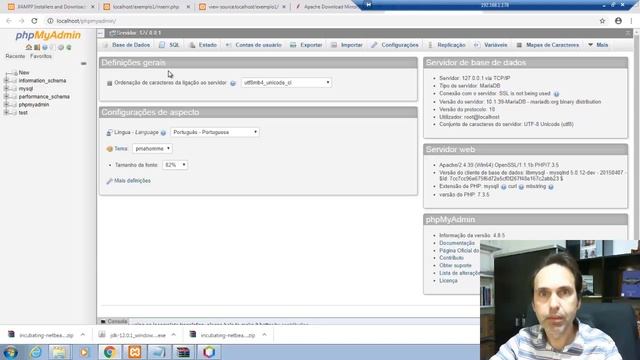Expand the phpmyadmin database node
This screenshot has height=360, width=640.
pos(6,104)
